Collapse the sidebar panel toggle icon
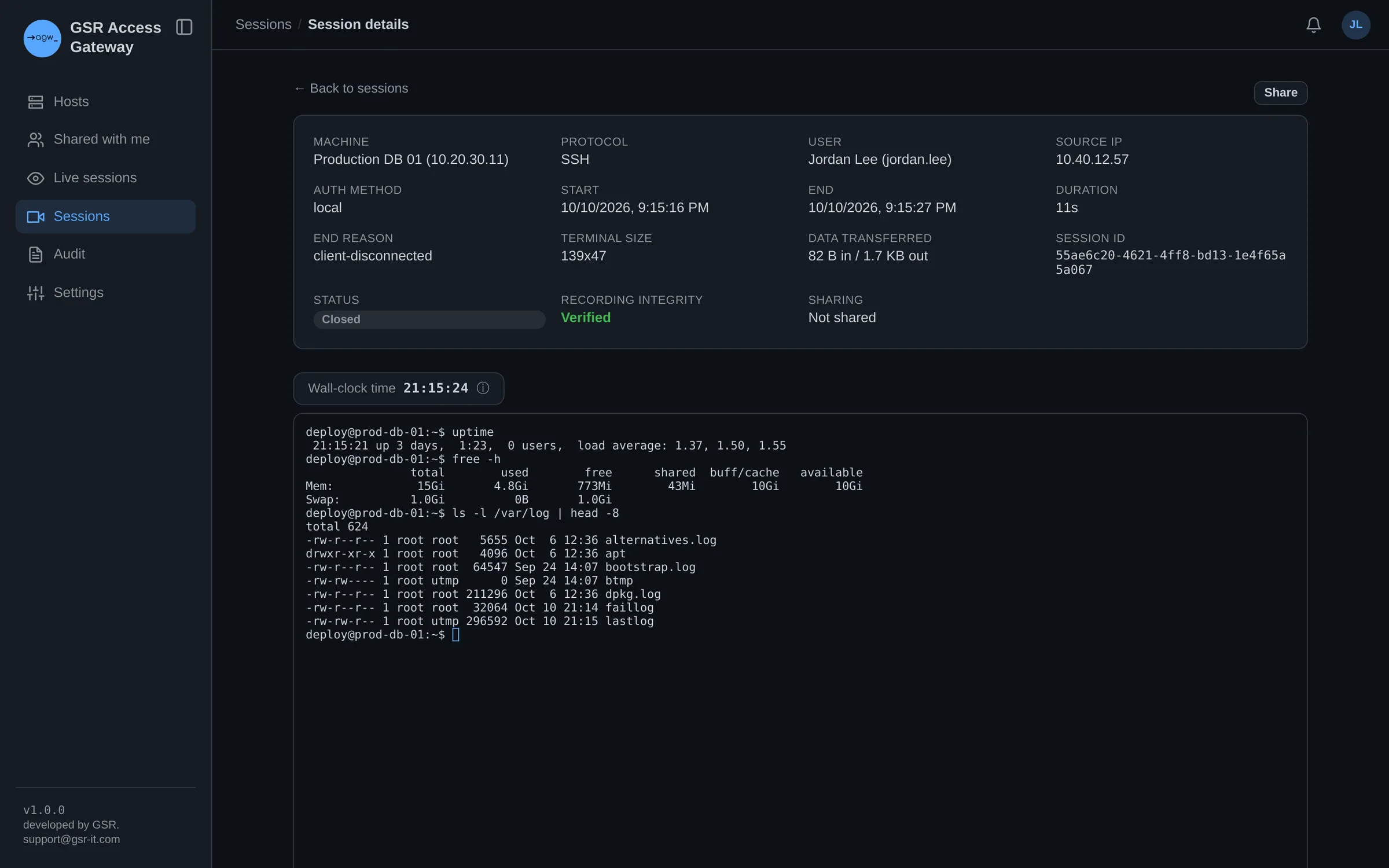Screen dimensions: 1389x868 (x=184, y=27)
